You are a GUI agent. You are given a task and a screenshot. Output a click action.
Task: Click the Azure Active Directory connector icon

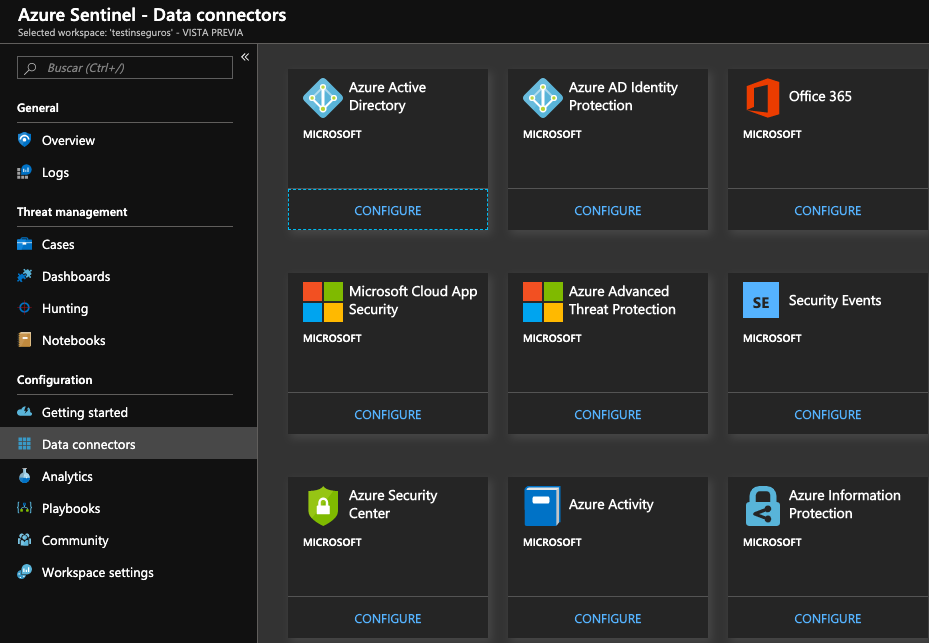(x=323, y=98)
